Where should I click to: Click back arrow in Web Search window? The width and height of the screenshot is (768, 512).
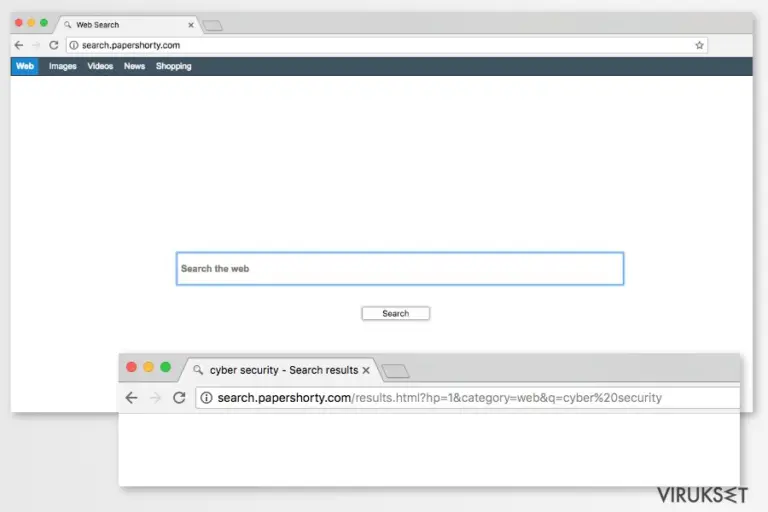19,45
